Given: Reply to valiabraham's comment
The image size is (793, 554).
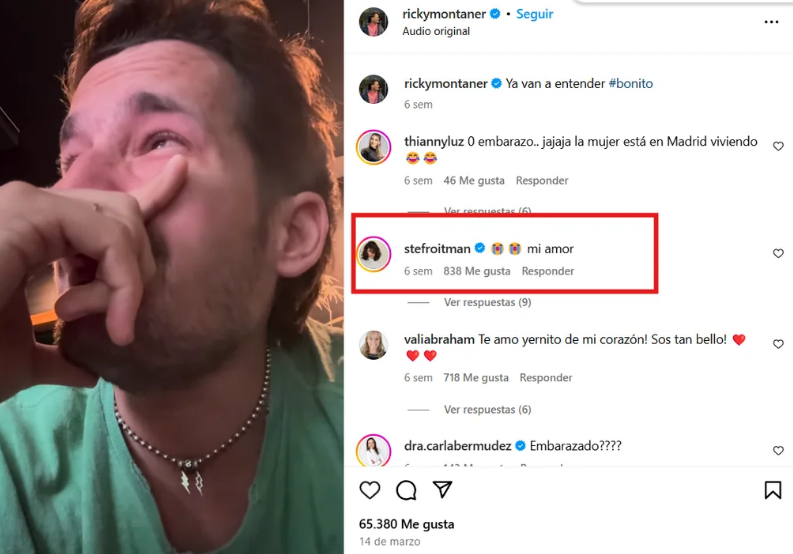Looking at the screenshot, I should (546, 378).
